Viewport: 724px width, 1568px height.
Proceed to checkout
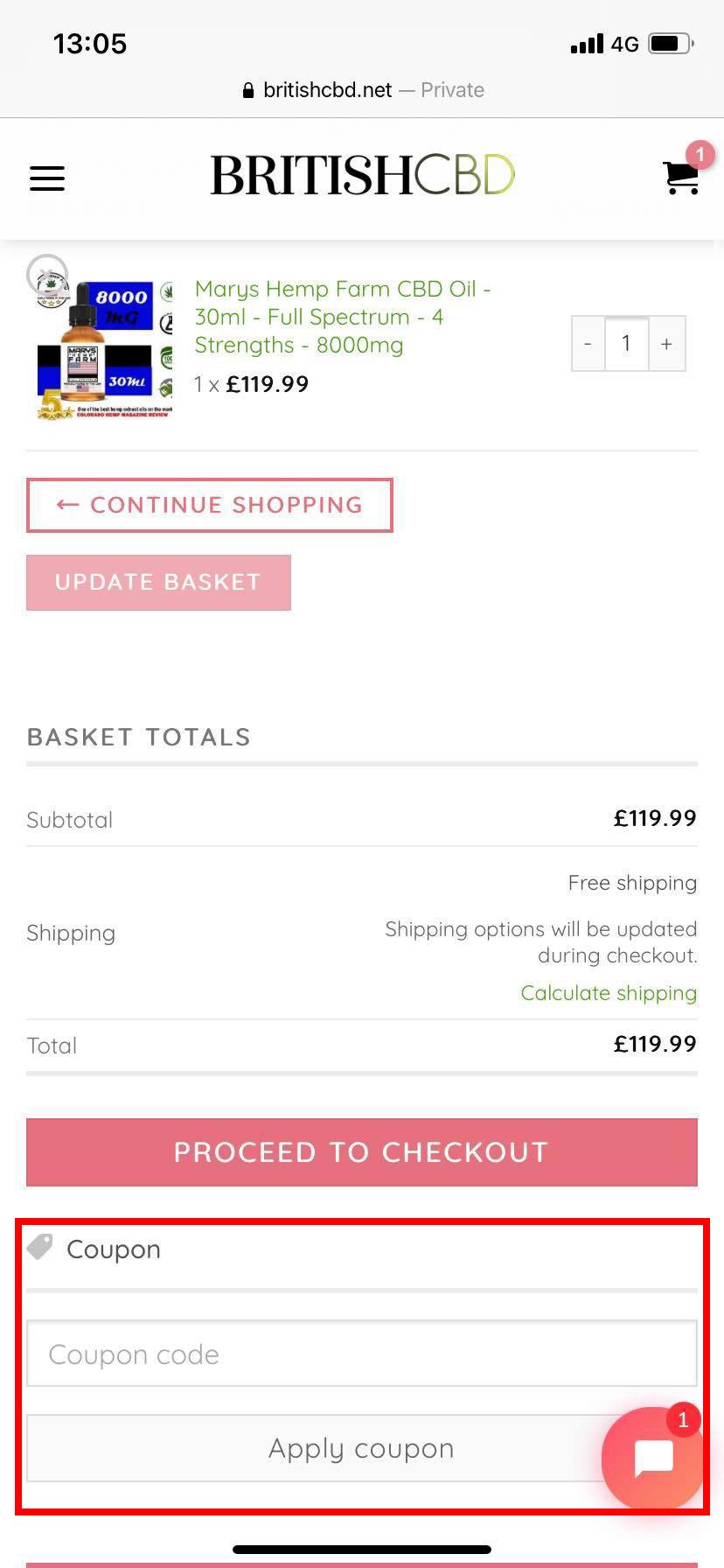[x=361, y=1151]
